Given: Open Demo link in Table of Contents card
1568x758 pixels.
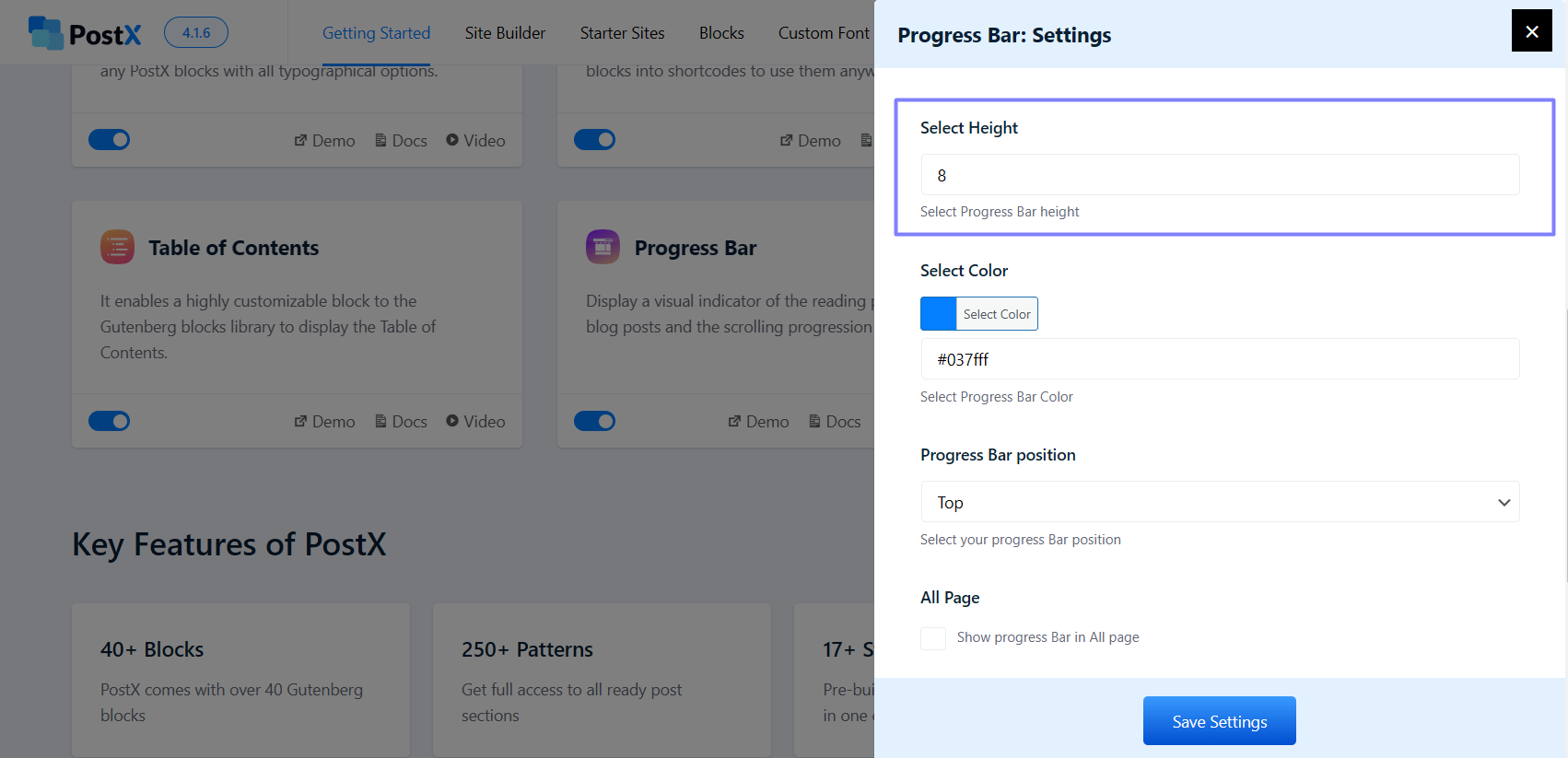Looking at the screenshot, I should pos(324,421).
